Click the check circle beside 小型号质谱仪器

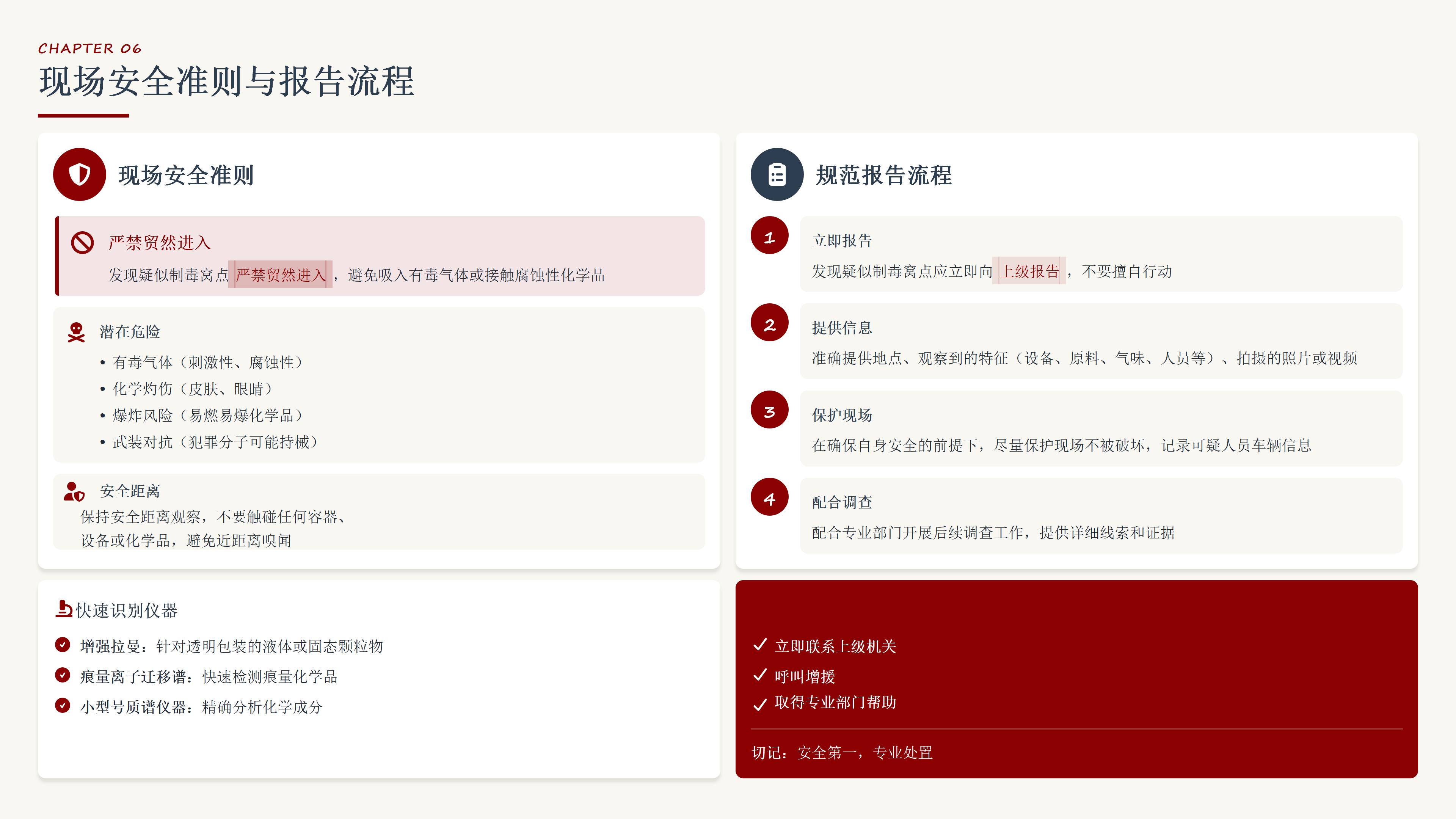(63, 705)
